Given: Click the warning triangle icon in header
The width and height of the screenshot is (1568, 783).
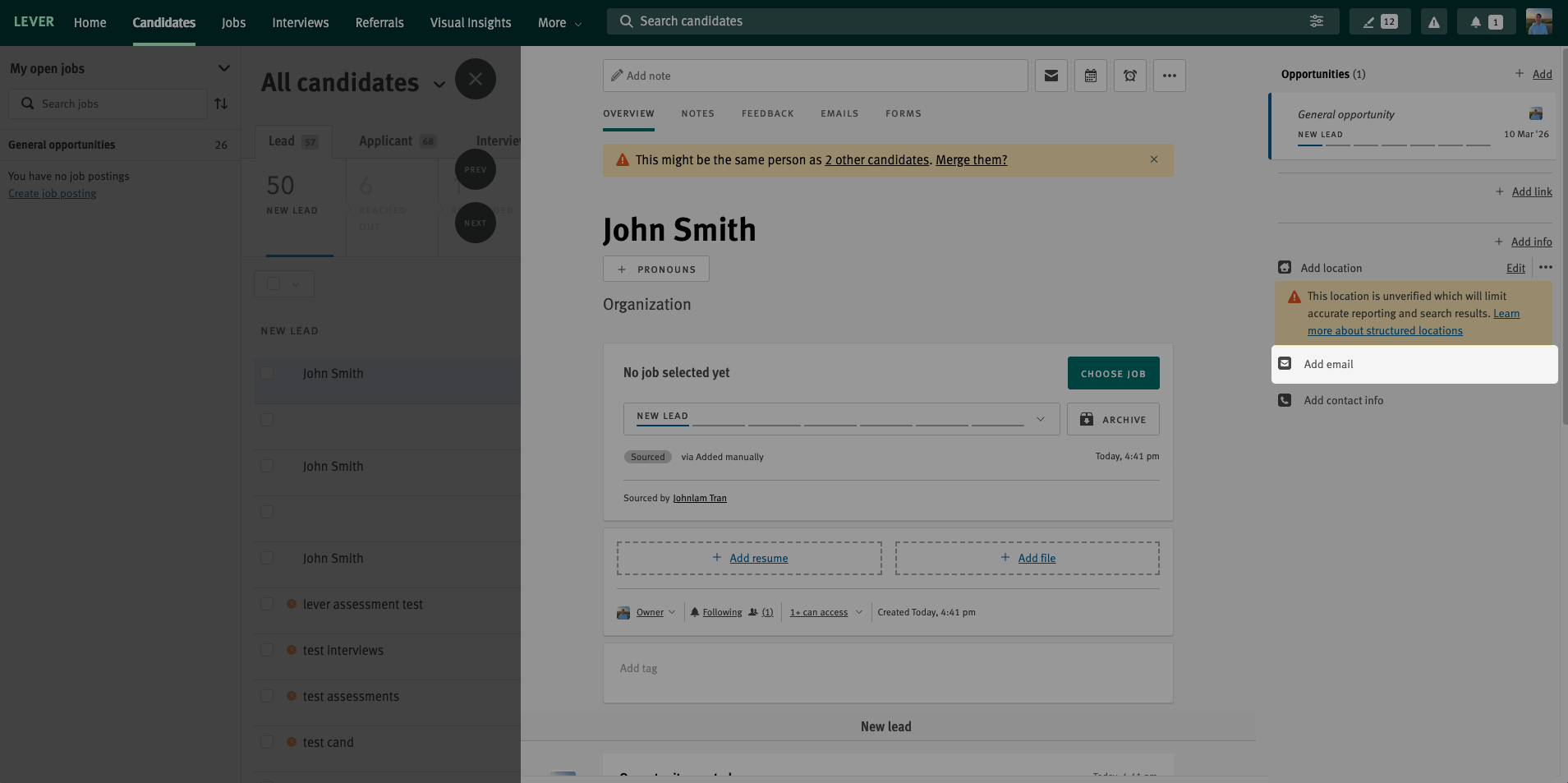Looking at the screenshot, I should click(x=1433, y=22).
